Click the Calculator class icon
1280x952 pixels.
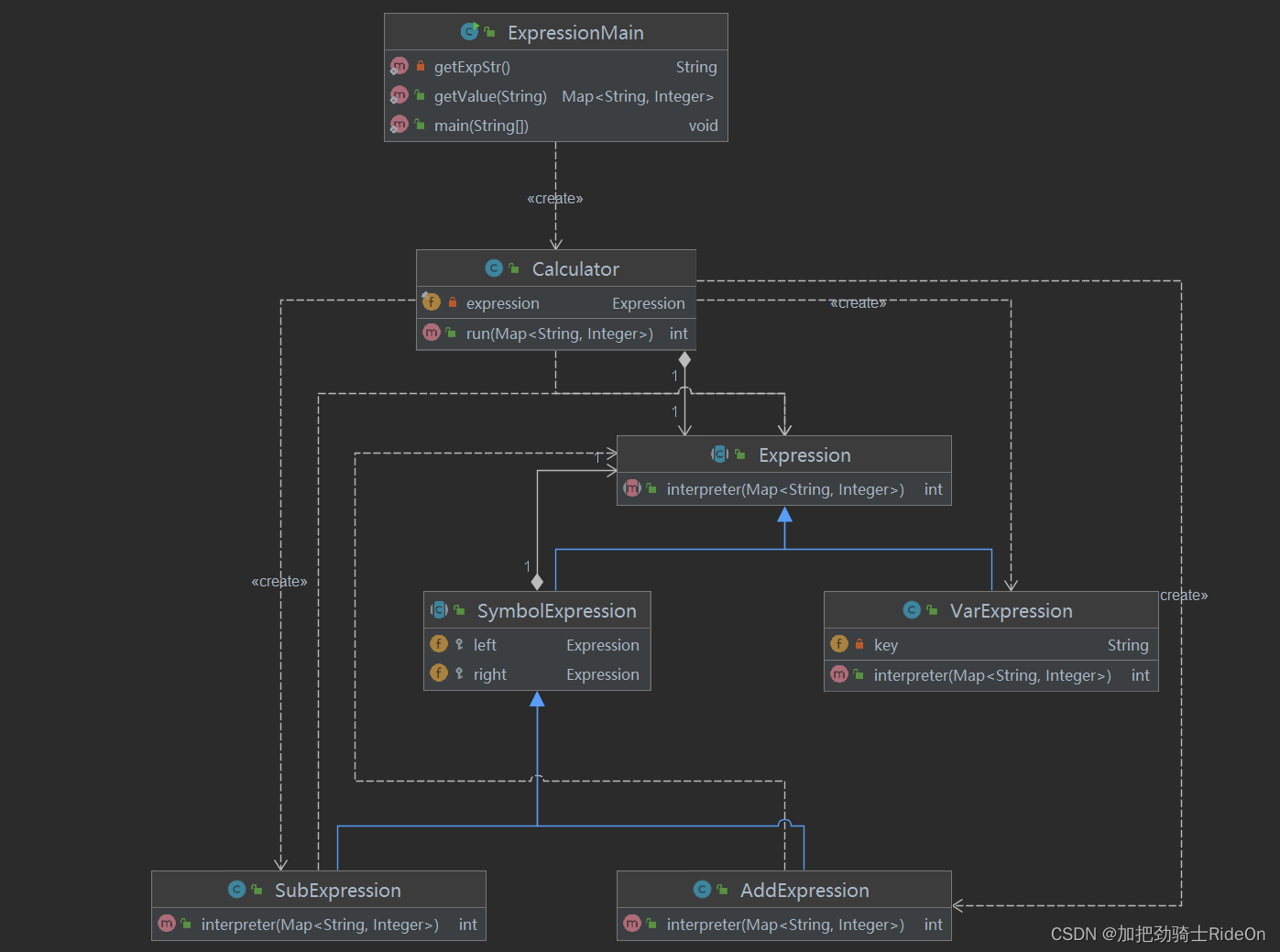click(494, 268)
